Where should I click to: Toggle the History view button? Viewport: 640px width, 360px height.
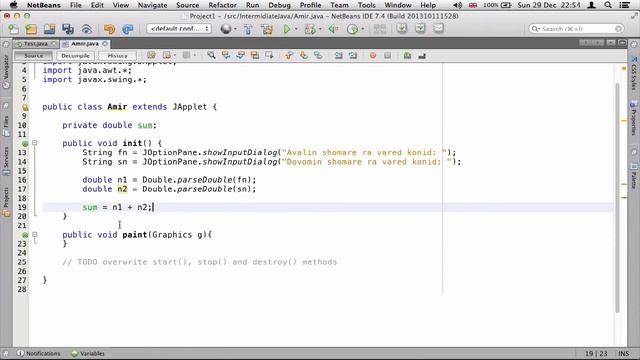[x=118, y=56]
